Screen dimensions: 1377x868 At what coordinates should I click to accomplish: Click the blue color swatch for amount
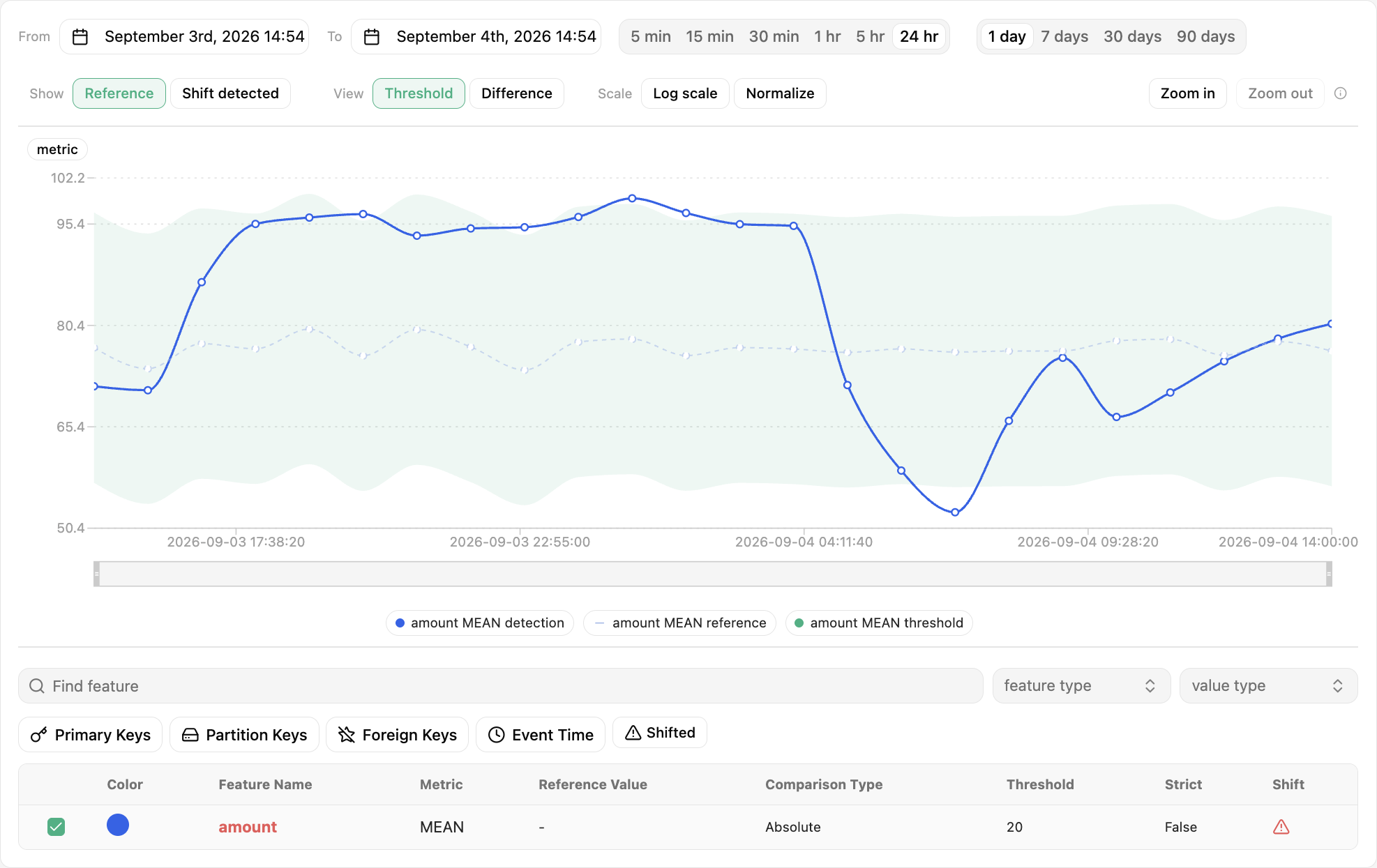click(x=118, y=825)
